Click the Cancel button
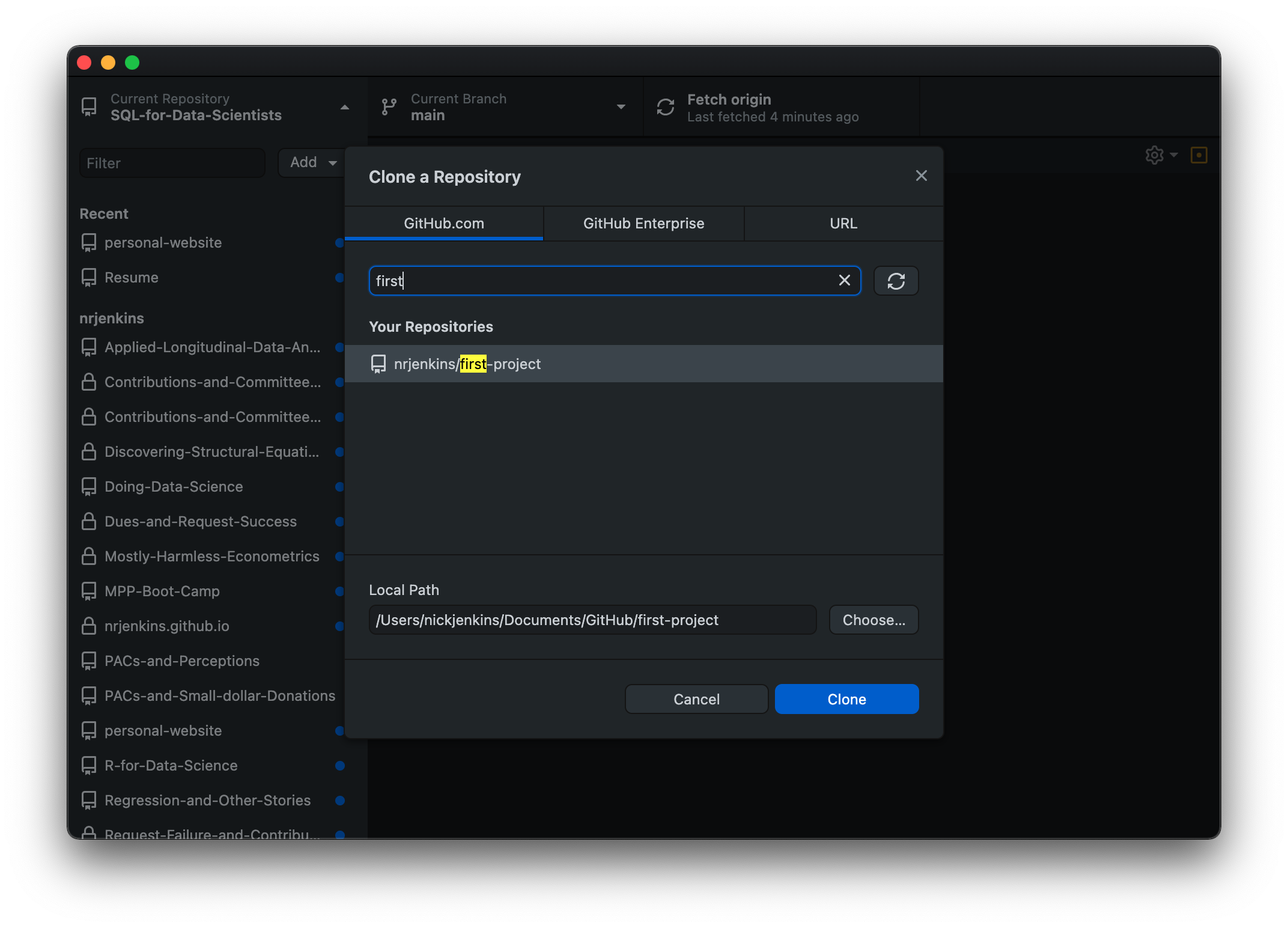 pyautogui.click(x=696, y=699)
